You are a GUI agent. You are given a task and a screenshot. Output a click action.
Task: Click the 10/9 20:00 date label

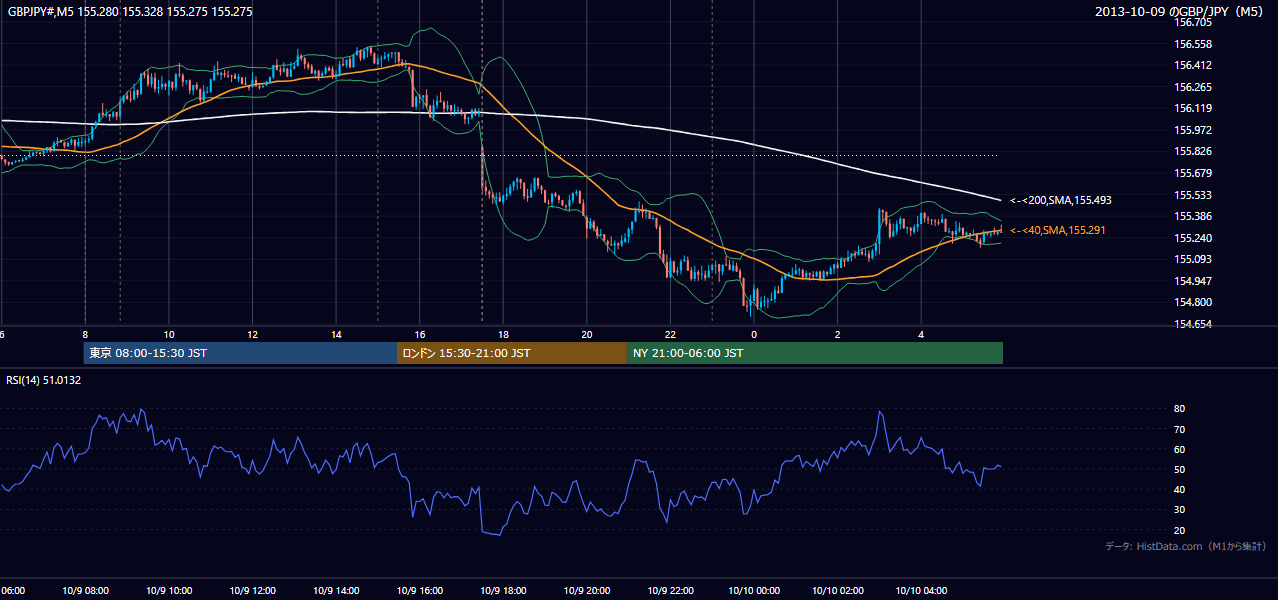[587, 591]
